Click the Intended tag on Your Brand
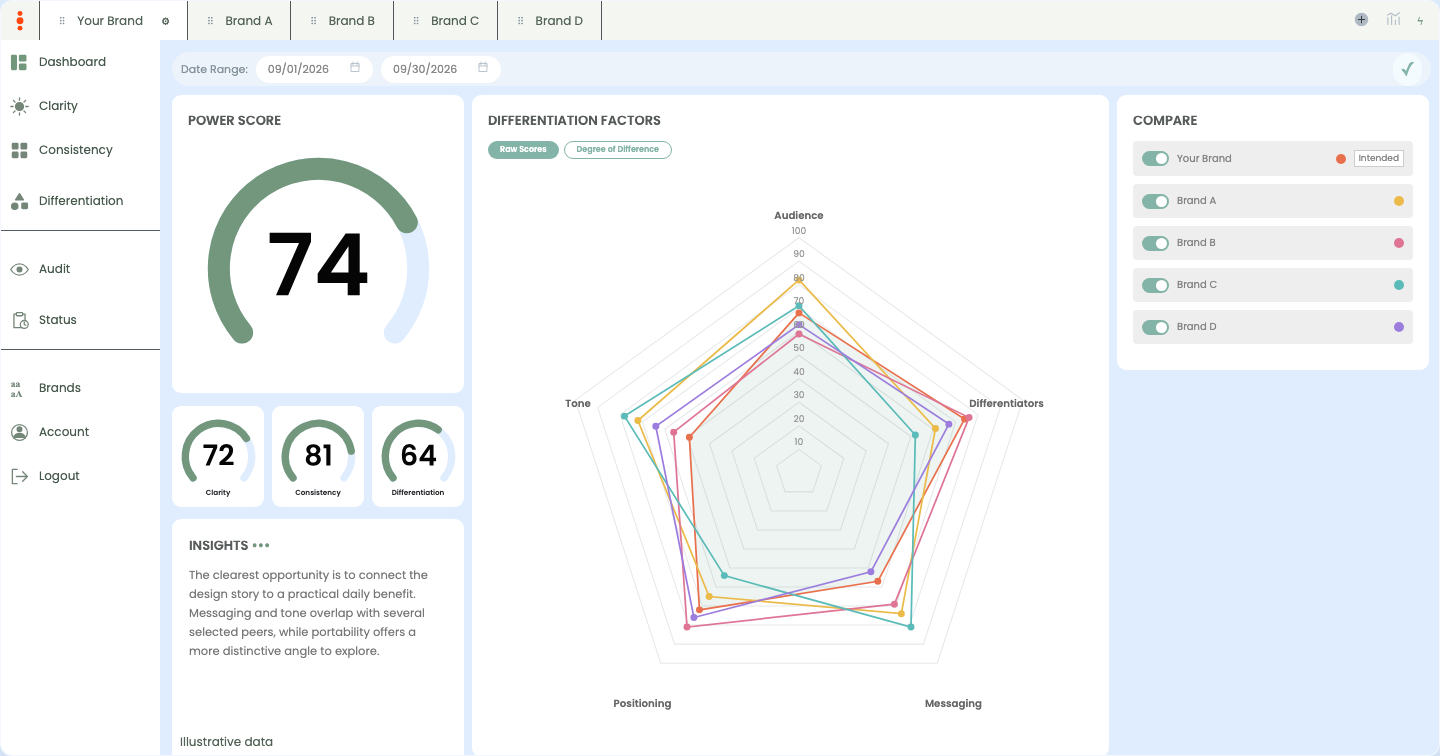The image size is (1440, 756). tap(1378, 158)
